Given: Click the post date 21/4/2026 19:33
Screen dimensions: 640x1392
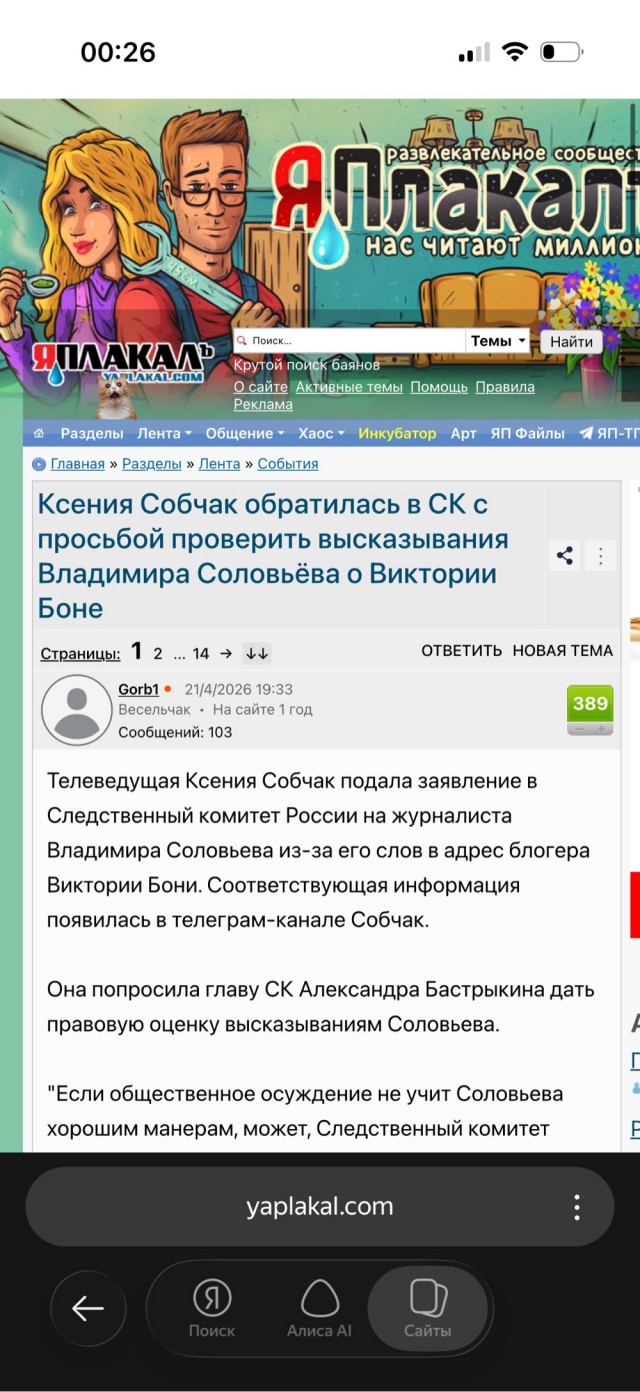Looking at the screenshot, I should point(238,690).
